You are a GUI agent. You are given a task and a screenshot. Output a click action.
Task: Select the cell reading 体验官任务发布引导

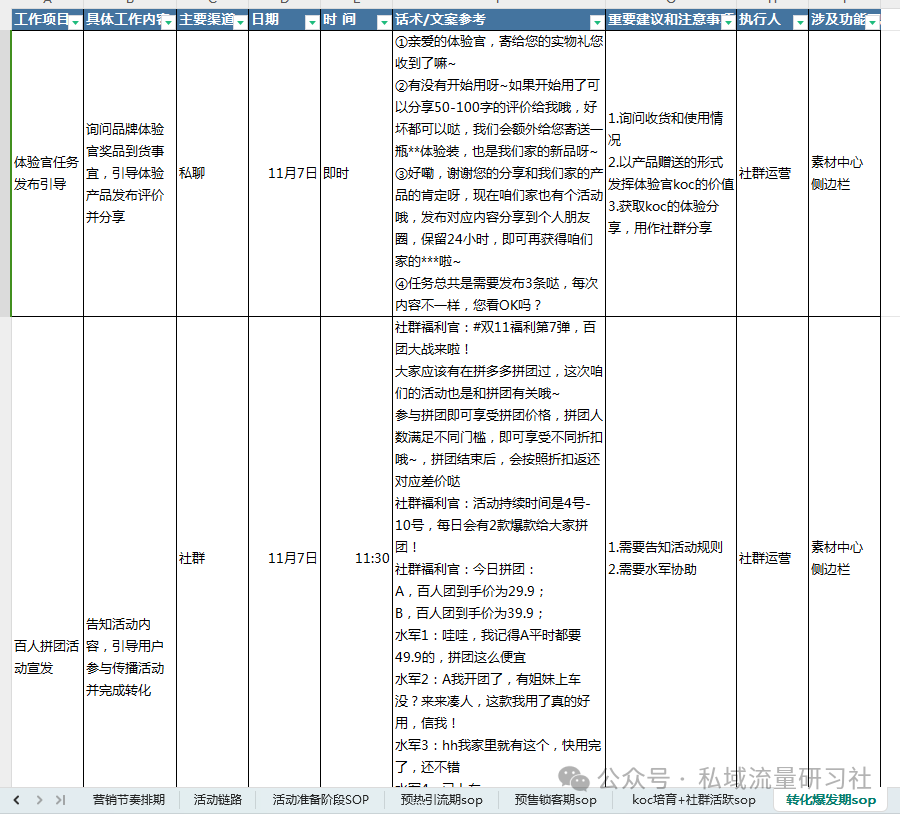tap(48, 173)
